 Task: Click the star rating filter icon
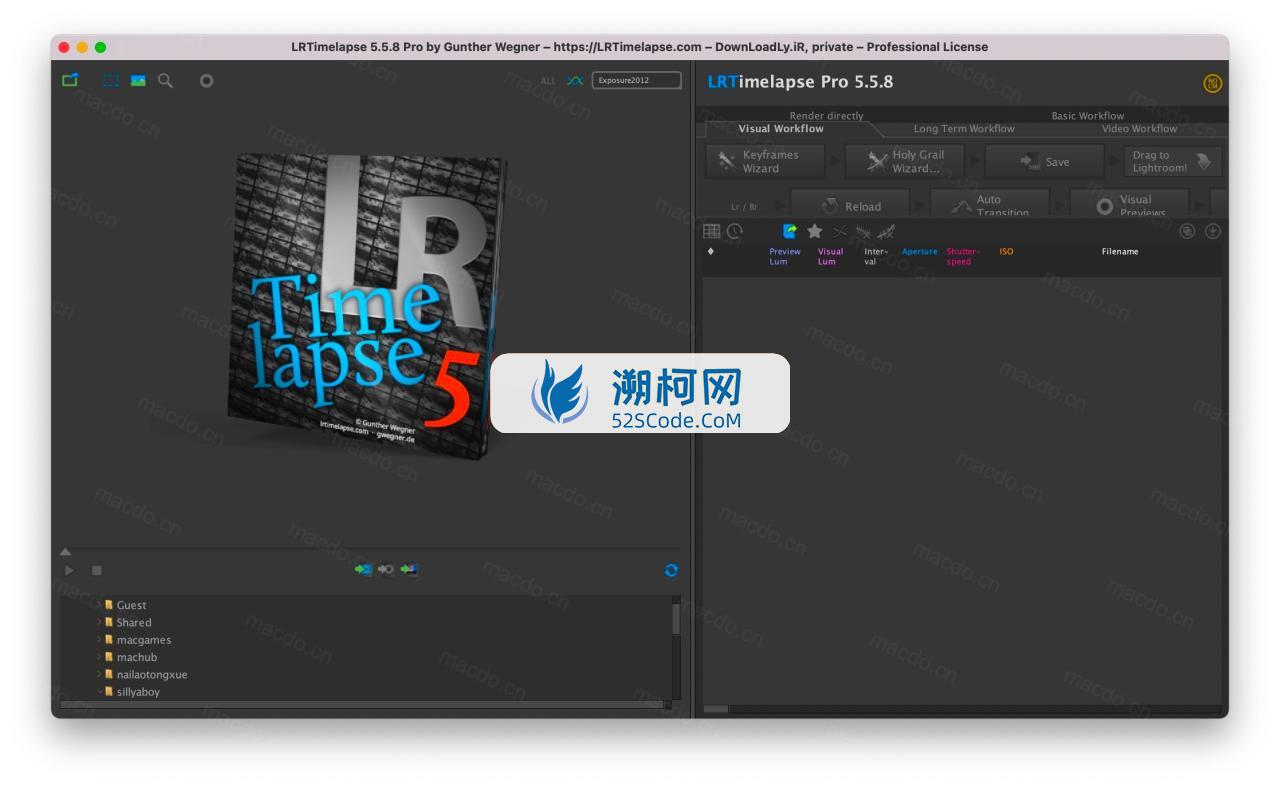click(x=815, y=231)
